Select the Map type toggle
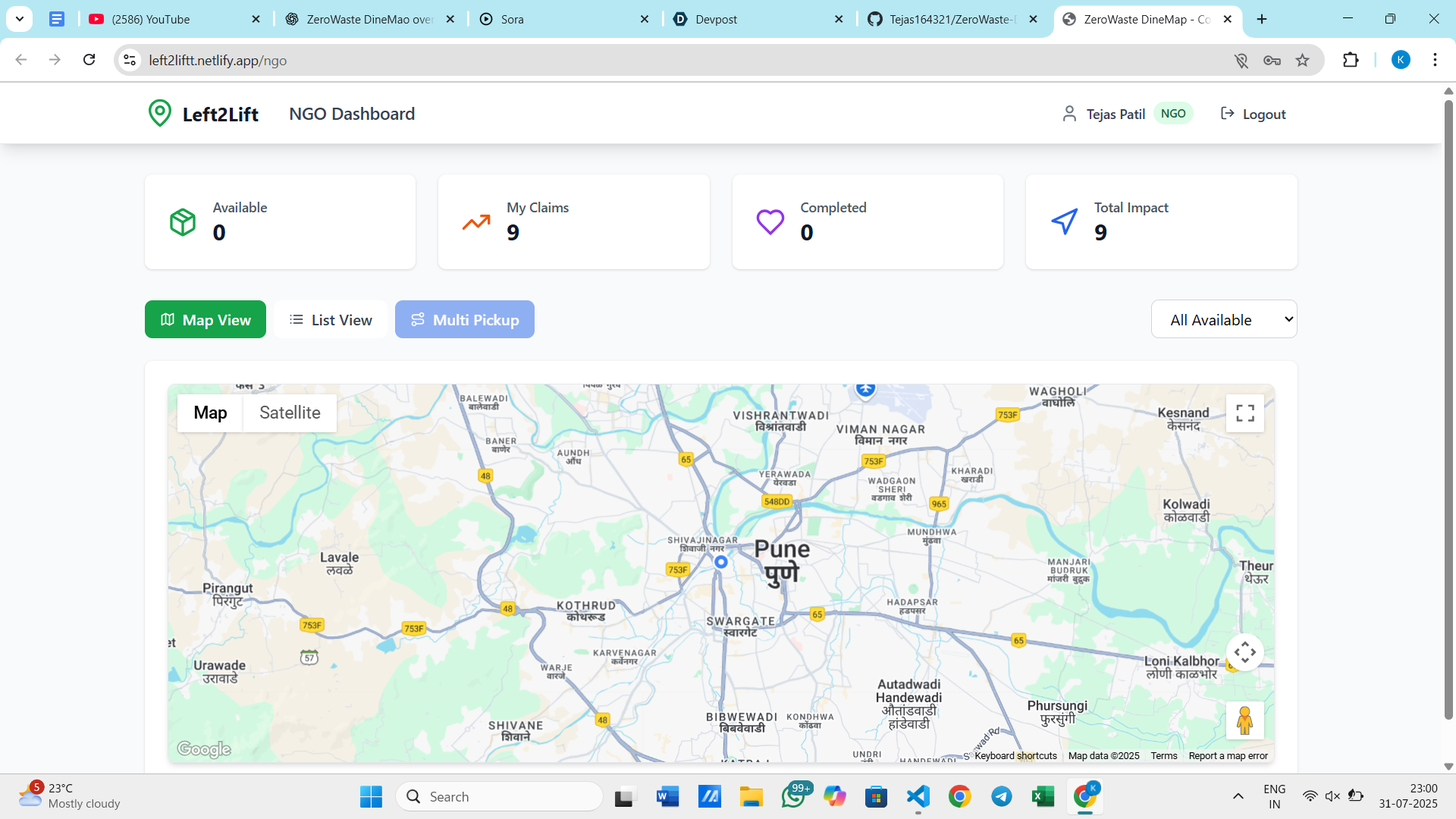Screen dimensions: 1456x819 click(210, 413)
